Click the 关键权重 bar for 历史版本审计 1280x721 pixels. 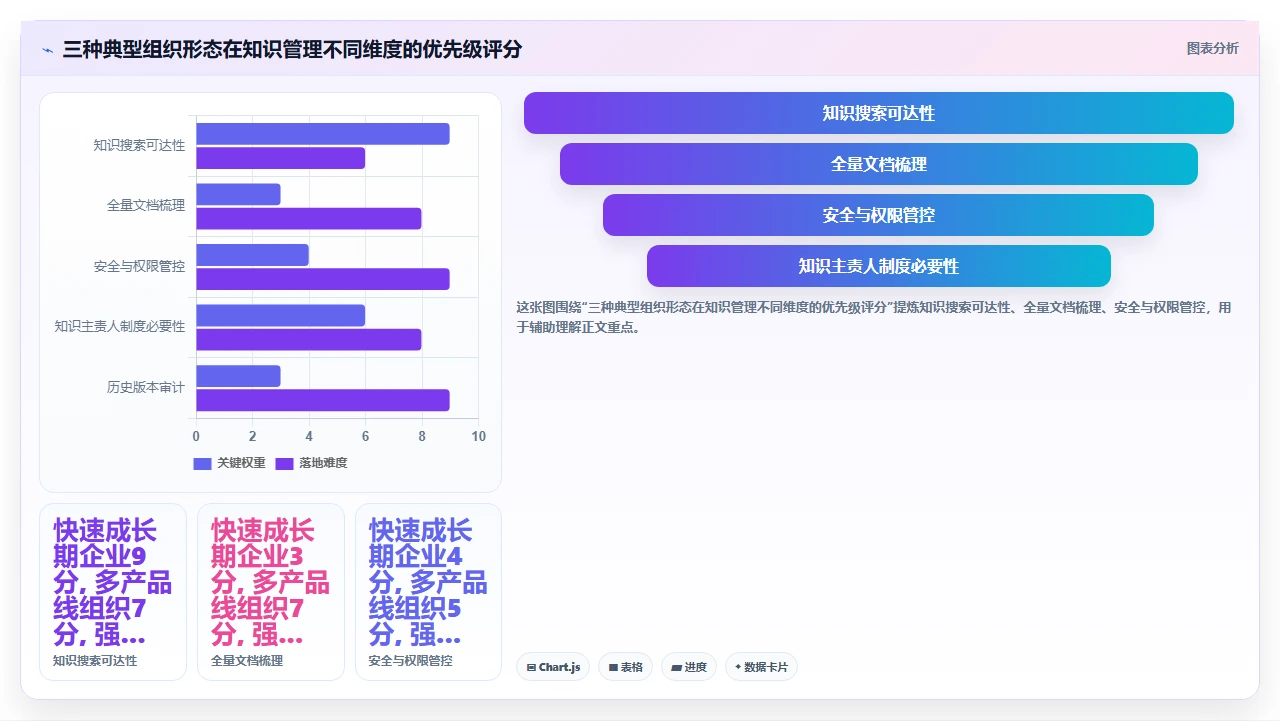[x=238, y=376]
